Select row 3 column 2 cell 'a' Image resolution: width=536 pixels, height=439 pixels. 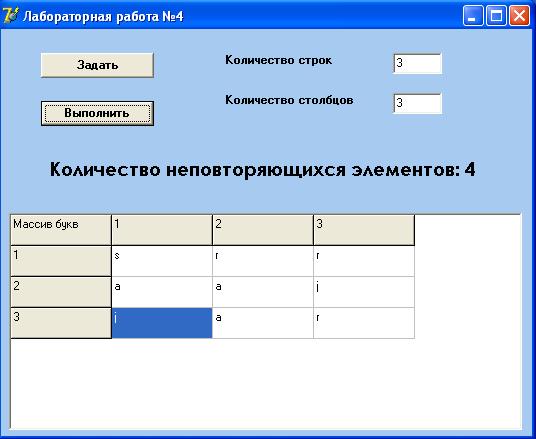point(263,323)
